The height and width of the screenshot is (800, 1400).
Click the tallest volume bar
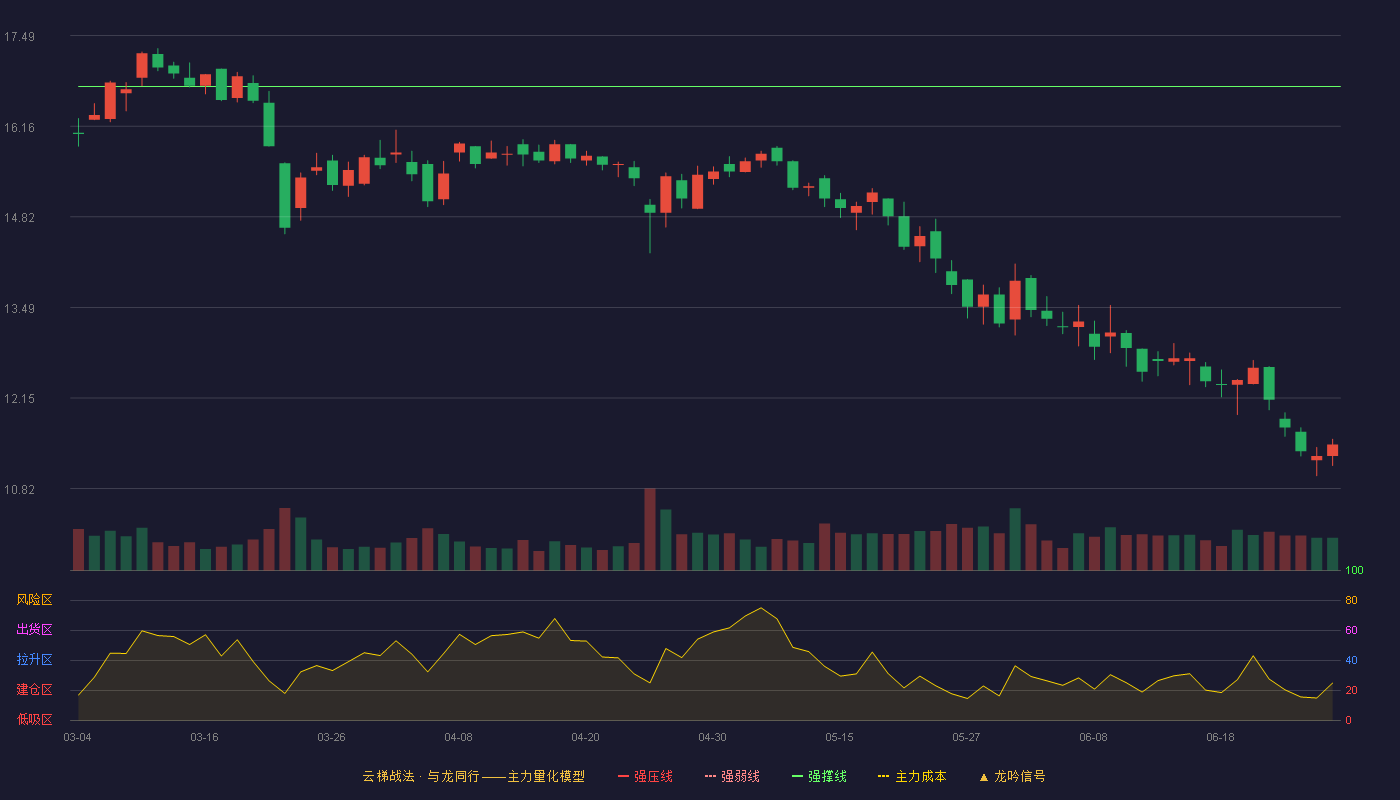650,529
